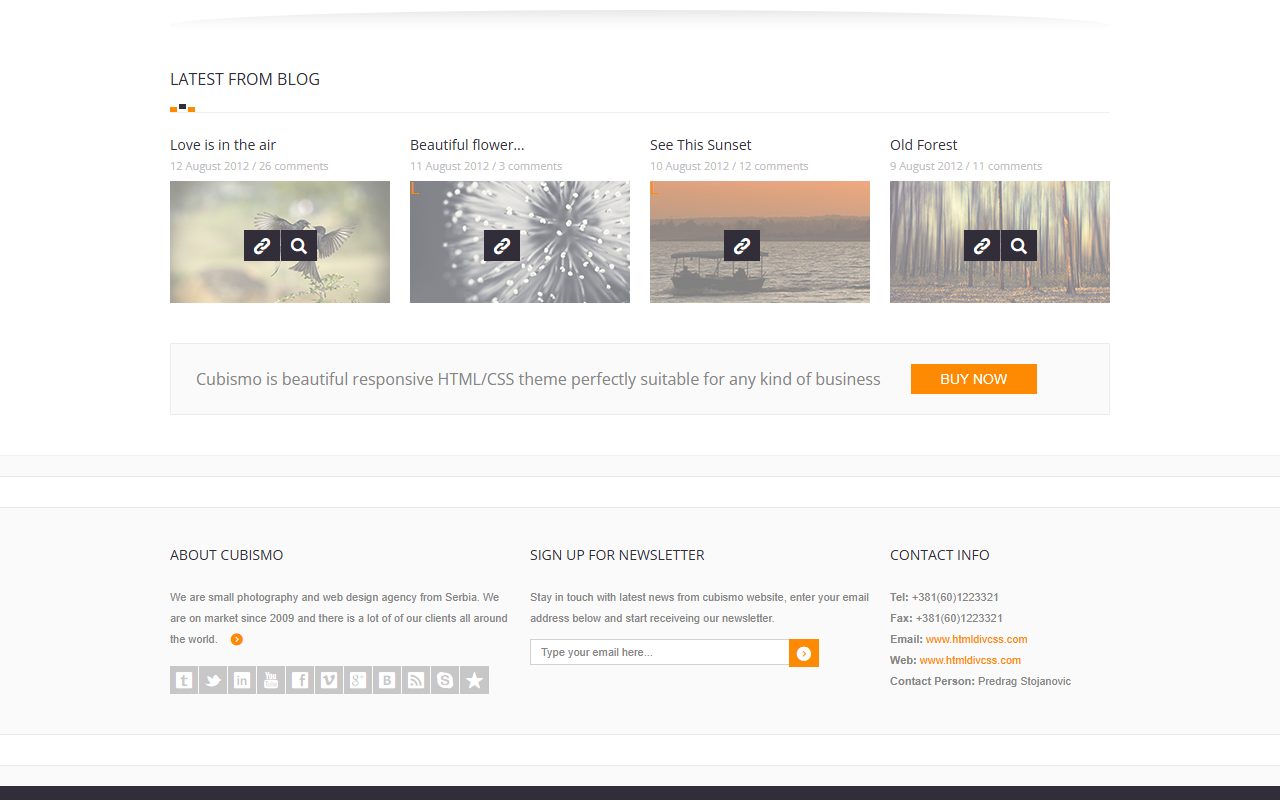Click the CONTACT INFO heading
Viewport: 1280px width, 800px height.
[x=940, y=555]
